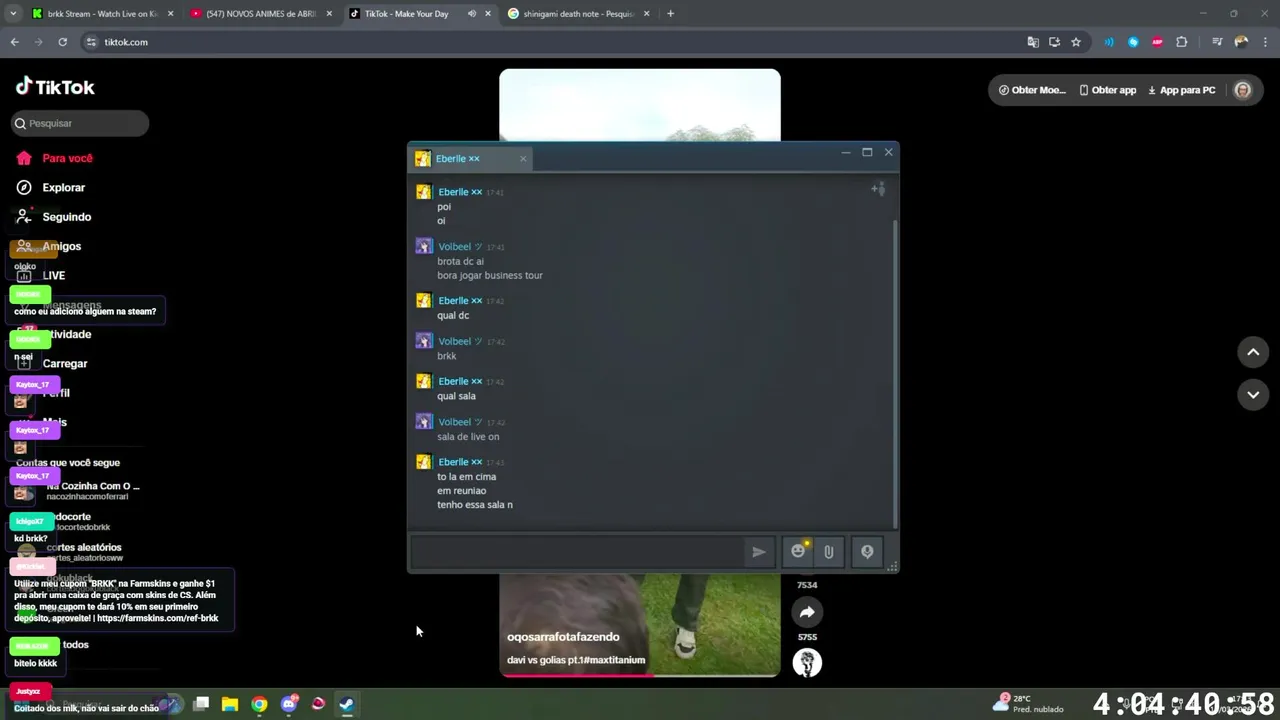The height and width of the screenshot is (720, 1280).
Task: Open the Amigos page
Action: (50, 246)
